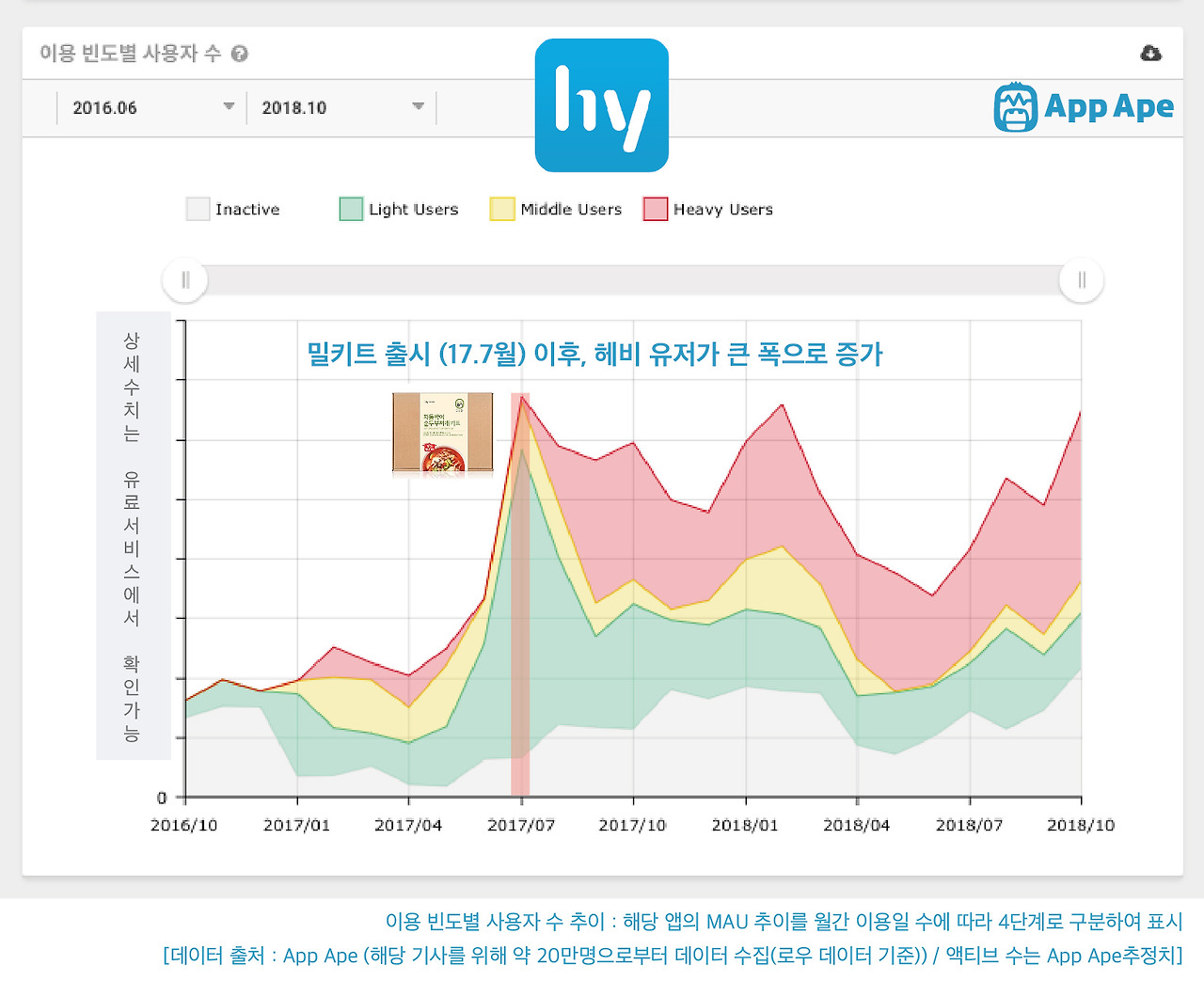Click the Middle Users yellow swatch
Viewport: 1204px width, 981px height.
coord(502,209)
